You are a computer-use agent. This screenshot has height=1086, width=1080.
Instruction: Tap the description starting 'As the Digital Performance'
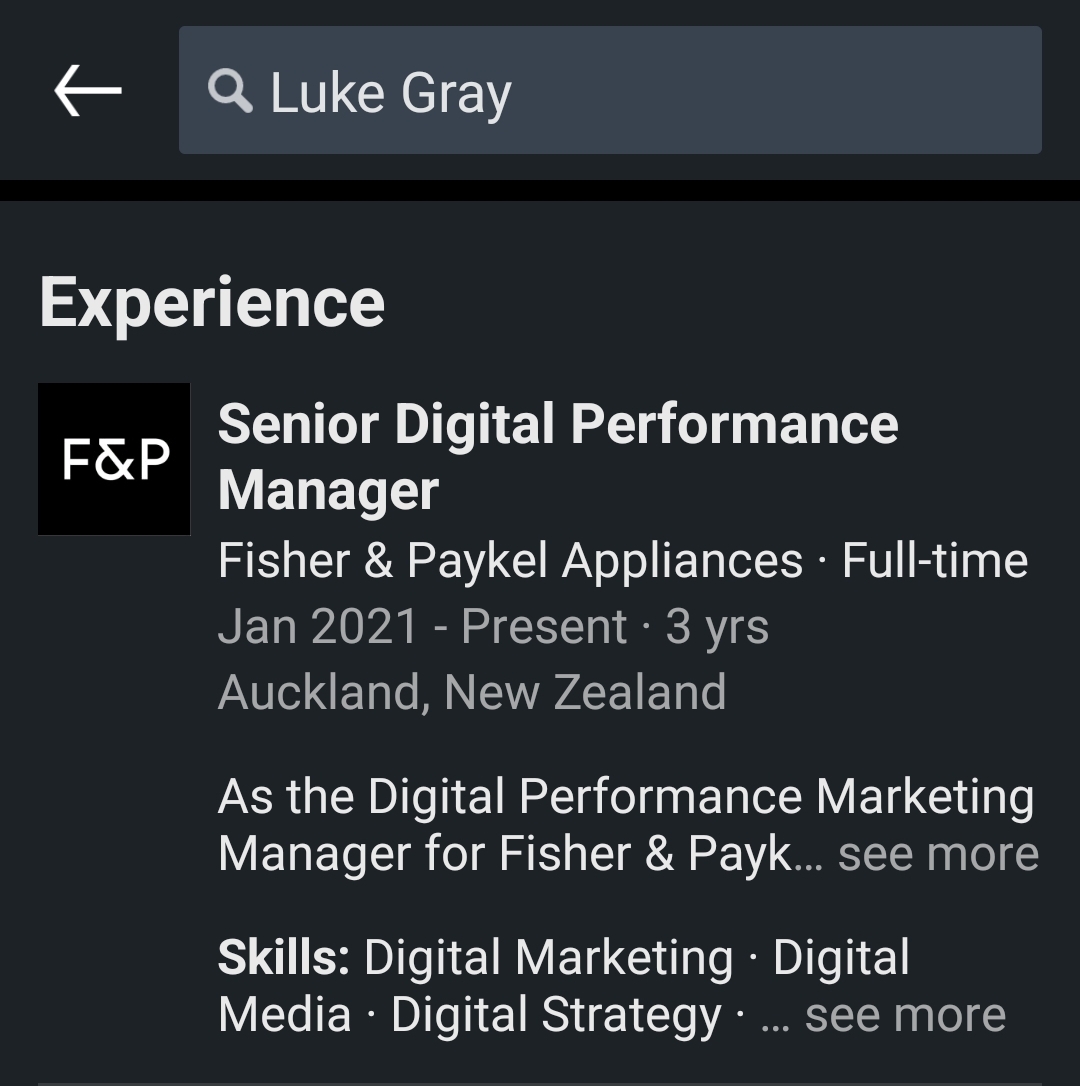point(625,797)
